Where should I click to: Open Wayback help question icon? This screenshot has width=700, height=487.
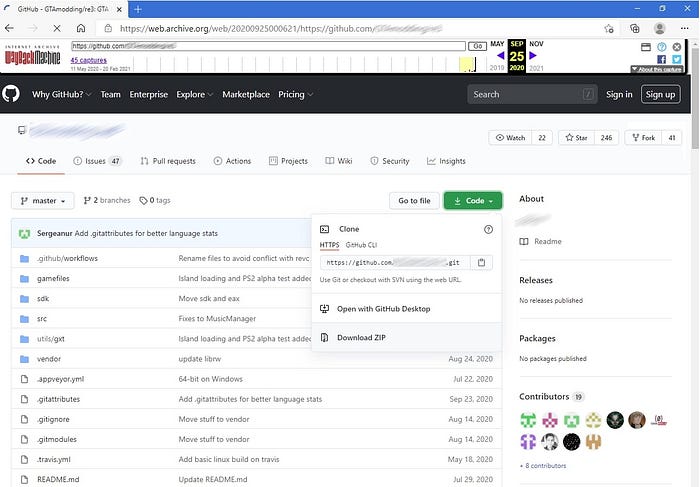coord(662,47)
